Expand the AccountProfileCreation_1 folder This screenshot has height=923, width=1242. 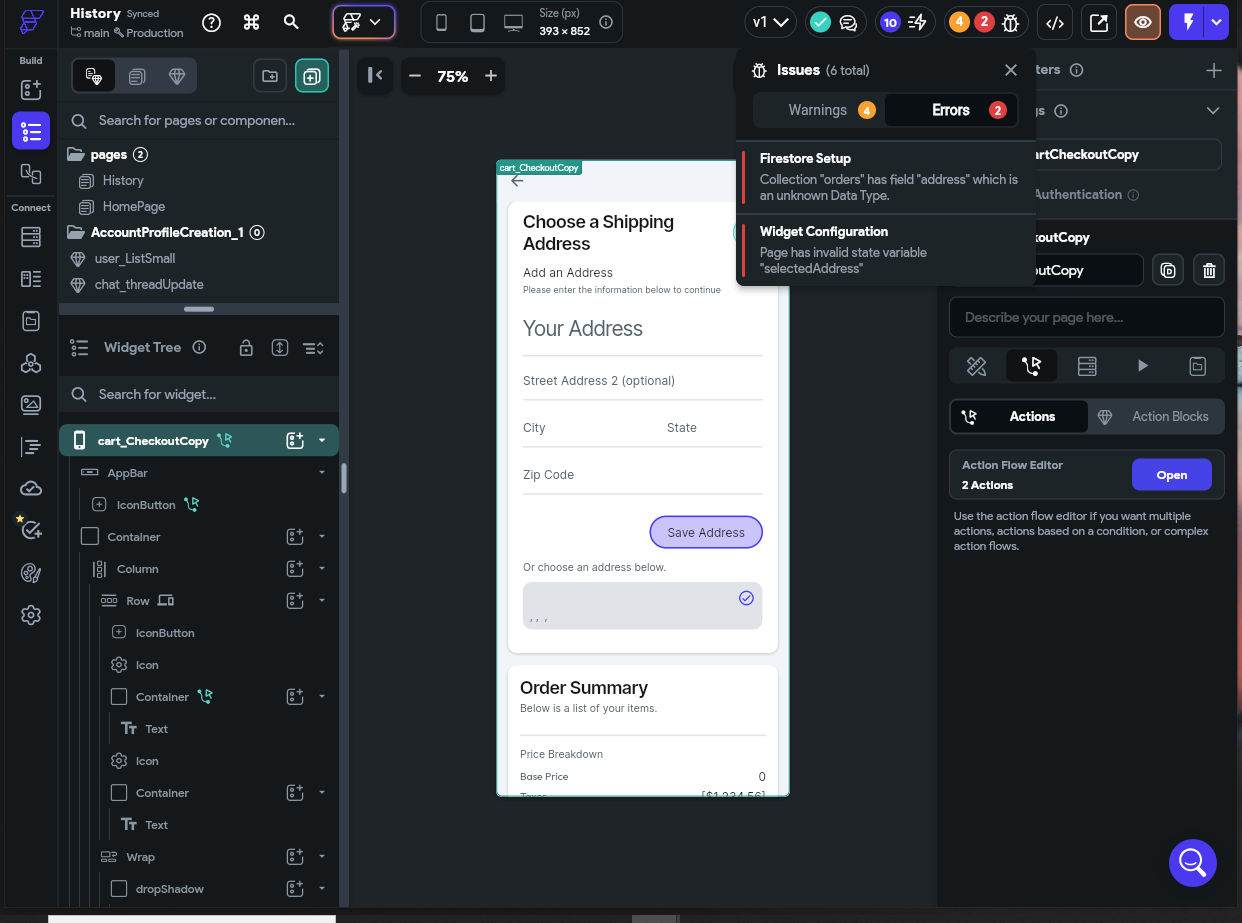pos(75,232)
